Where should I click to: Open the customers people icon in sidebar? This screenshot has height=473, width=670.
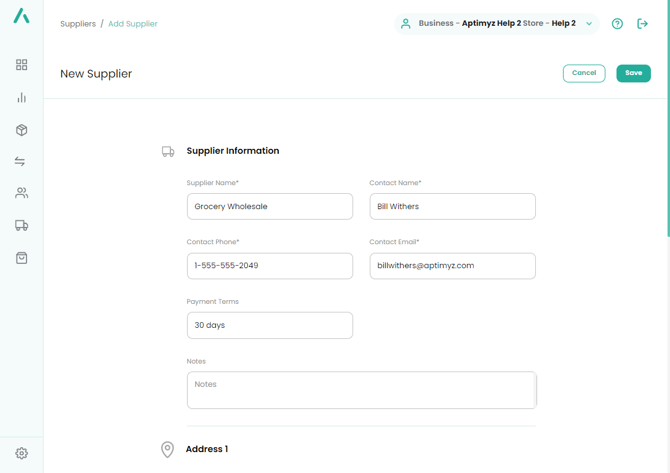(x=21, y=193)
